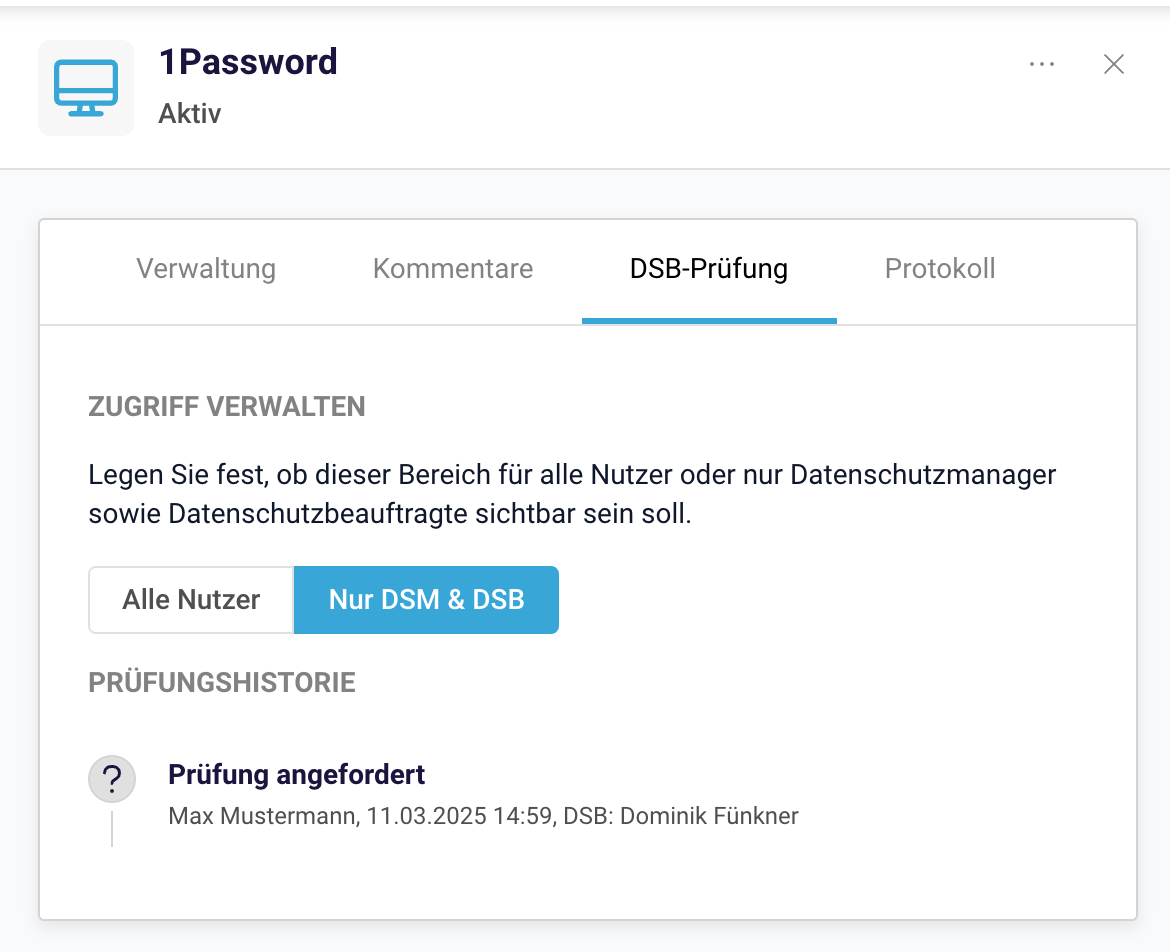Choose the Nur DSM & DSB option
Viewport: 1170px width, 952px height.
pos(426,600)
